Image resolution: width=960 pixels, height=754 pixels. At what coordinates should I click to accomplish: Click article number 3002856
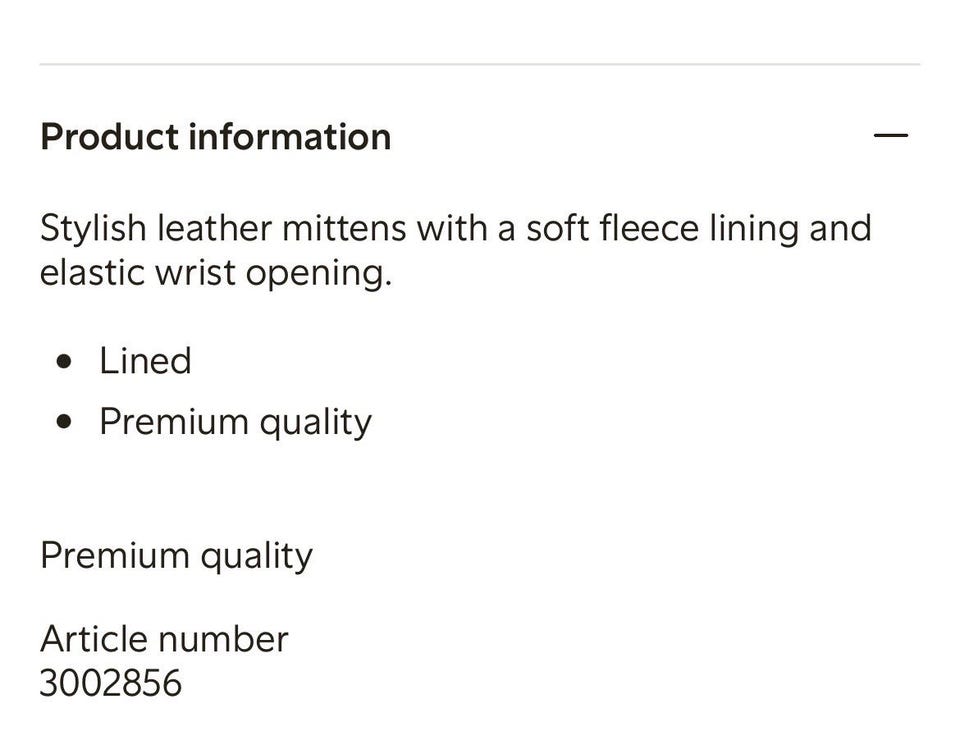[111, 683]
